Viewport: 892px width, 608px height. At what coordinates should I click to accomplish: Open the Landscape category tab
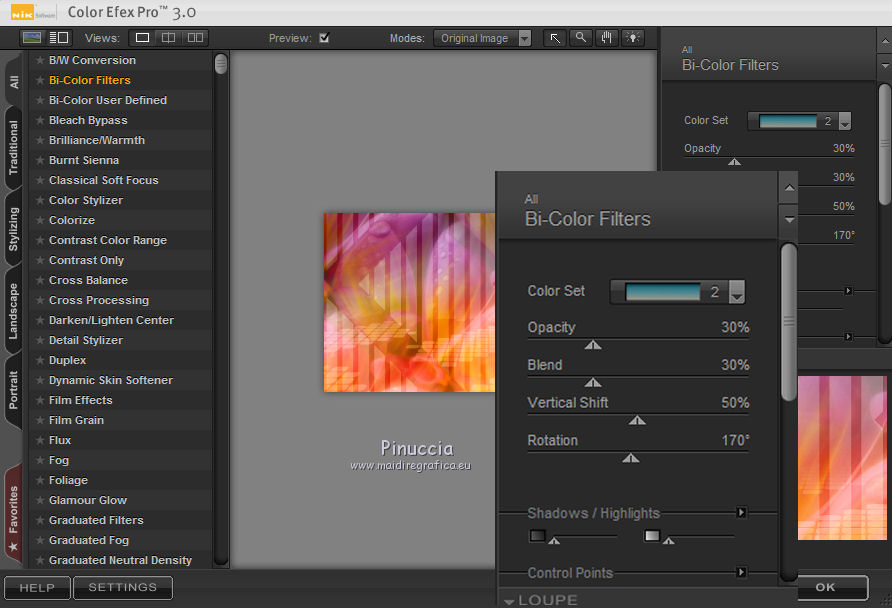tap(14, 311)
